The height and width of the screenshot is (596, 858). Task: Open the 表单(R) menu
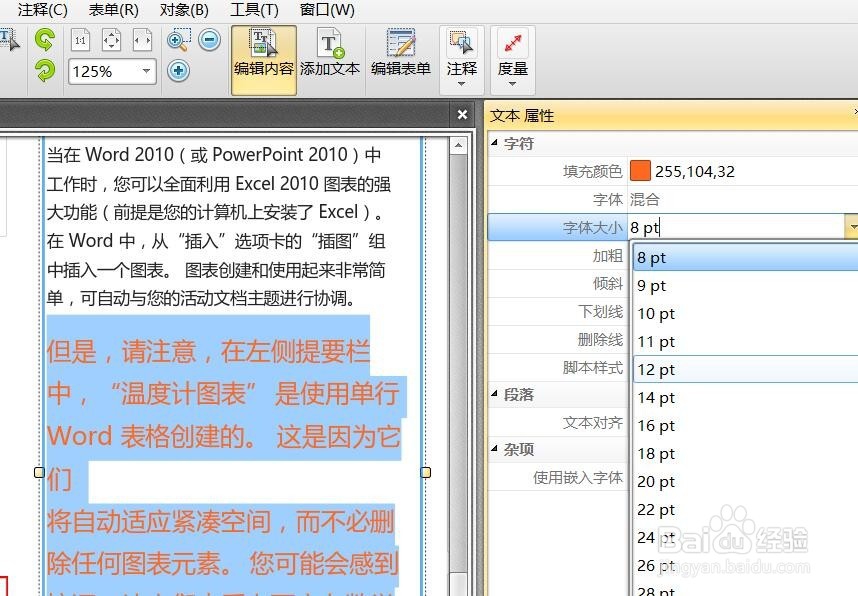113,10
